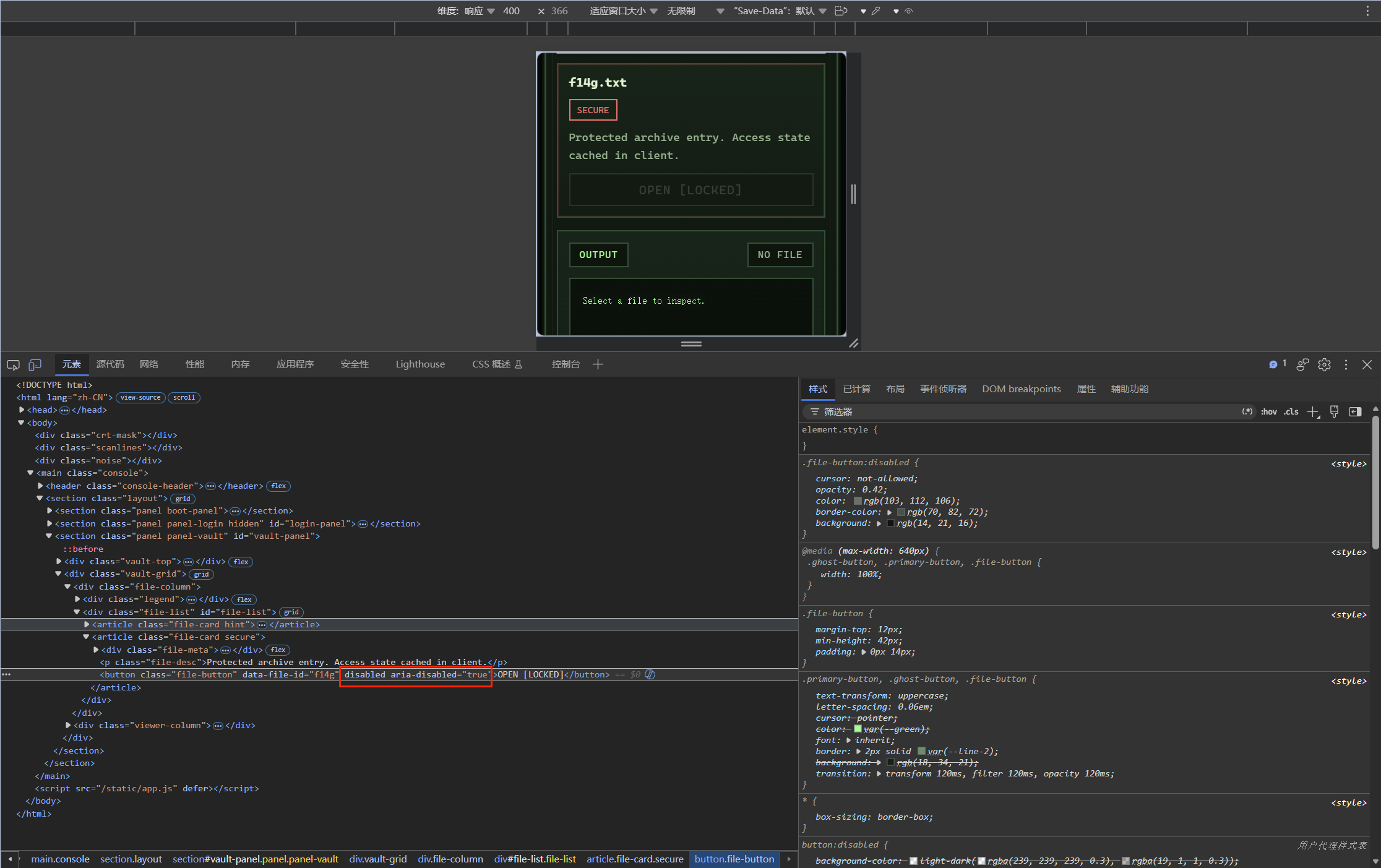This screenshot has width=1381, height=868.
Task: Toggle the computed styles sidebar icon
Action: click(x=1355, y=411)
